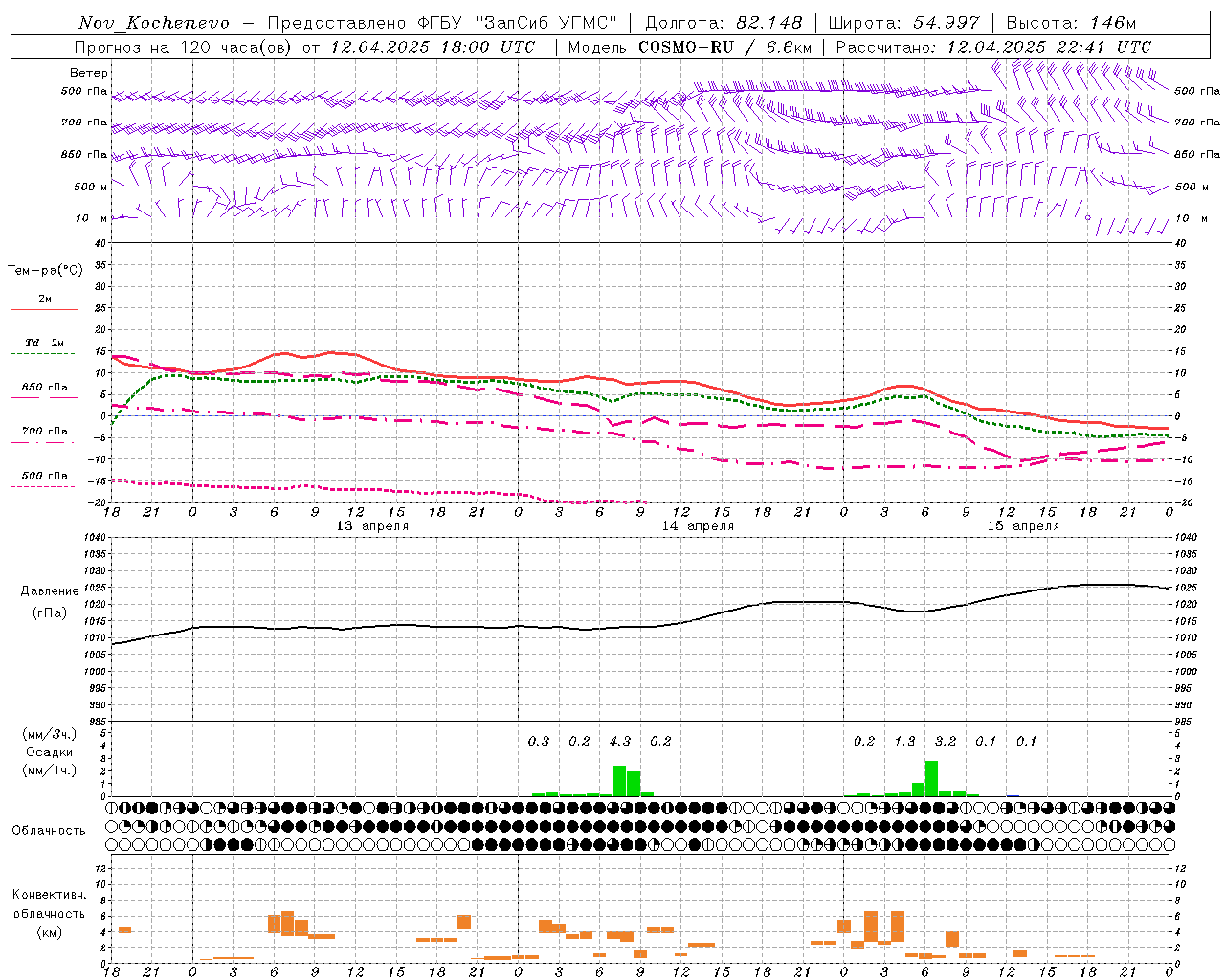This screenshot has width=1225, height=980.
Task: Click the Ветер panel label
Action: pos(89,73)
